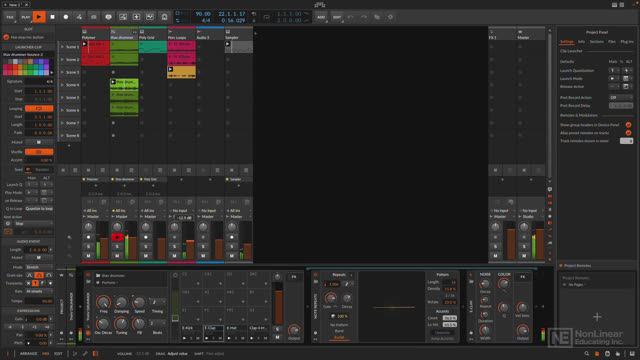Image resolution: width=640 pixels, height=360 pixels.
Task: Switch to EDIT view
Action: 58,354
